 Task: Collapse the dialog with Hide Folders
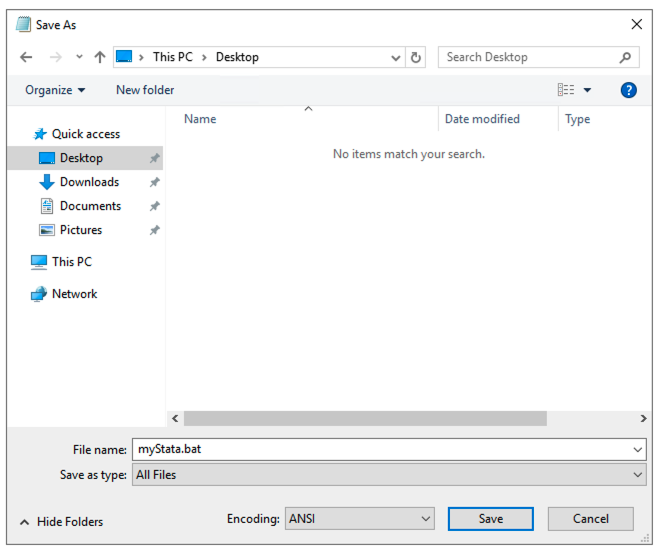coord(61,522)
